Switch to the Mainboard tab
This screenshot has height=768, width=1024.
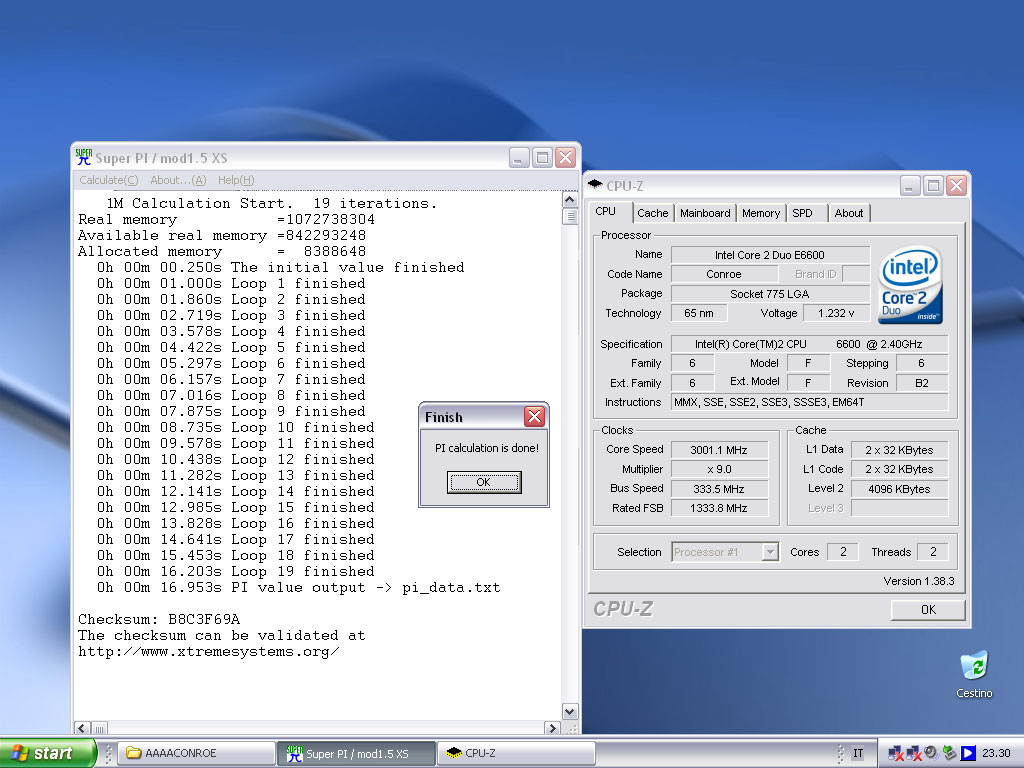pyautogui.click(x=705, y=213)
